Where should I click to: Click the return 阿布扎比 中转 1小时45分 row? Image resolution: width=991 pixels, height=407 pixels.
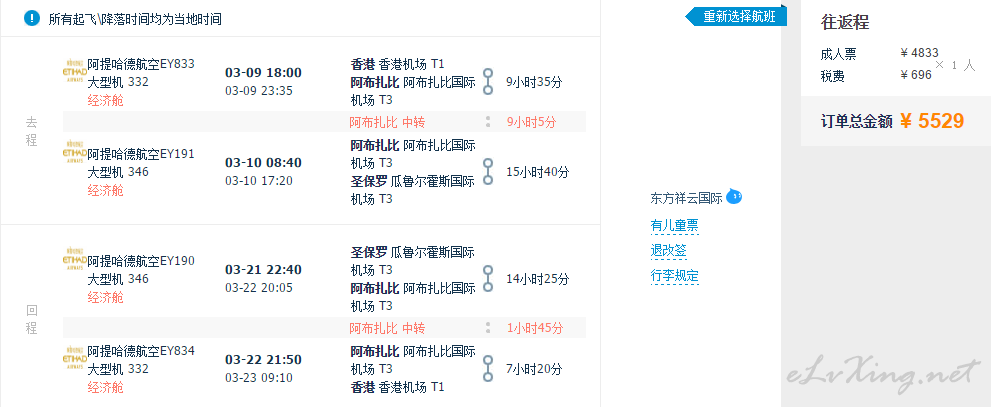coord(387,328)
